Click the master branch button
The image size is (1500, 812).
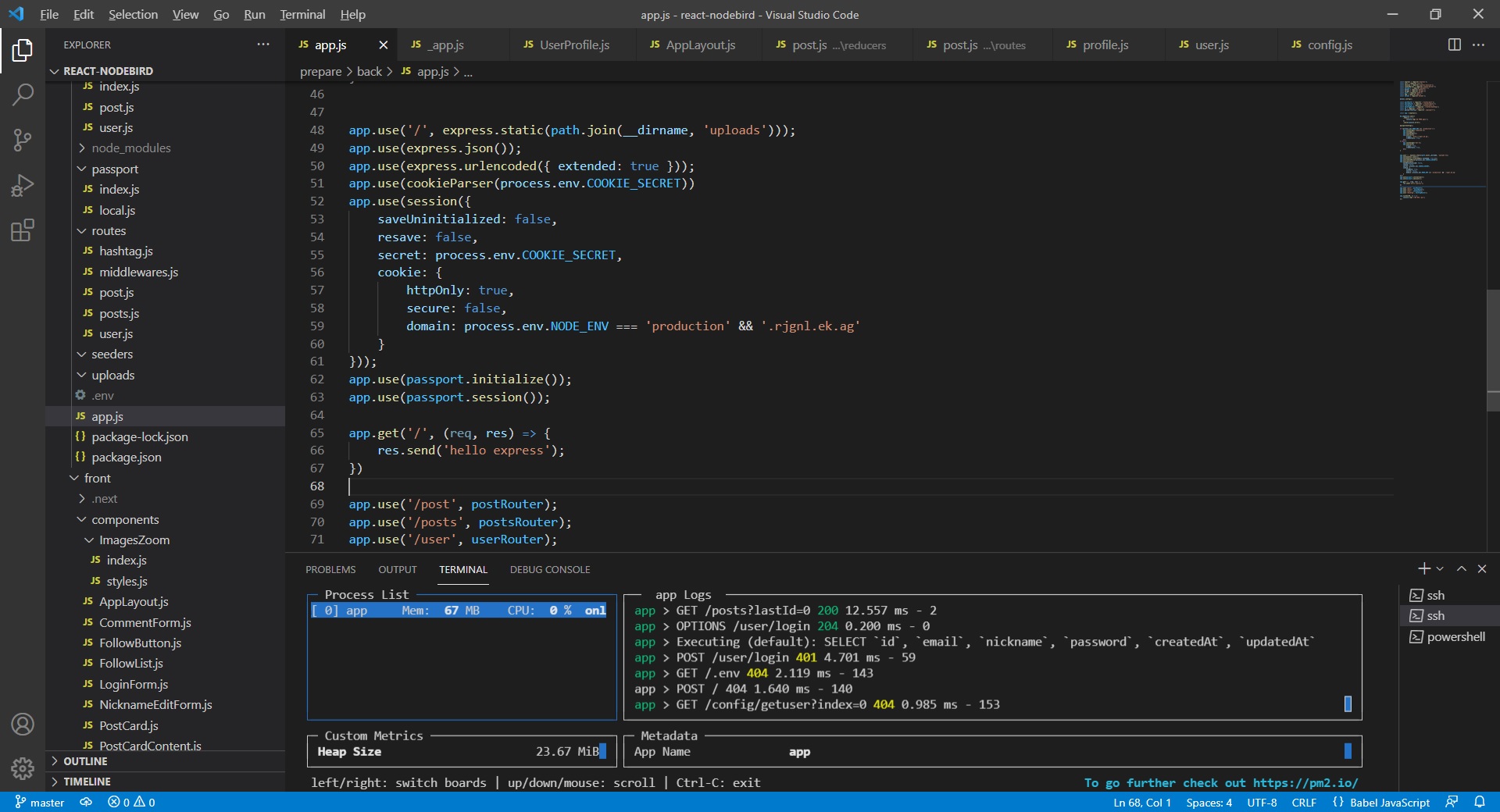tap(40, 802)
